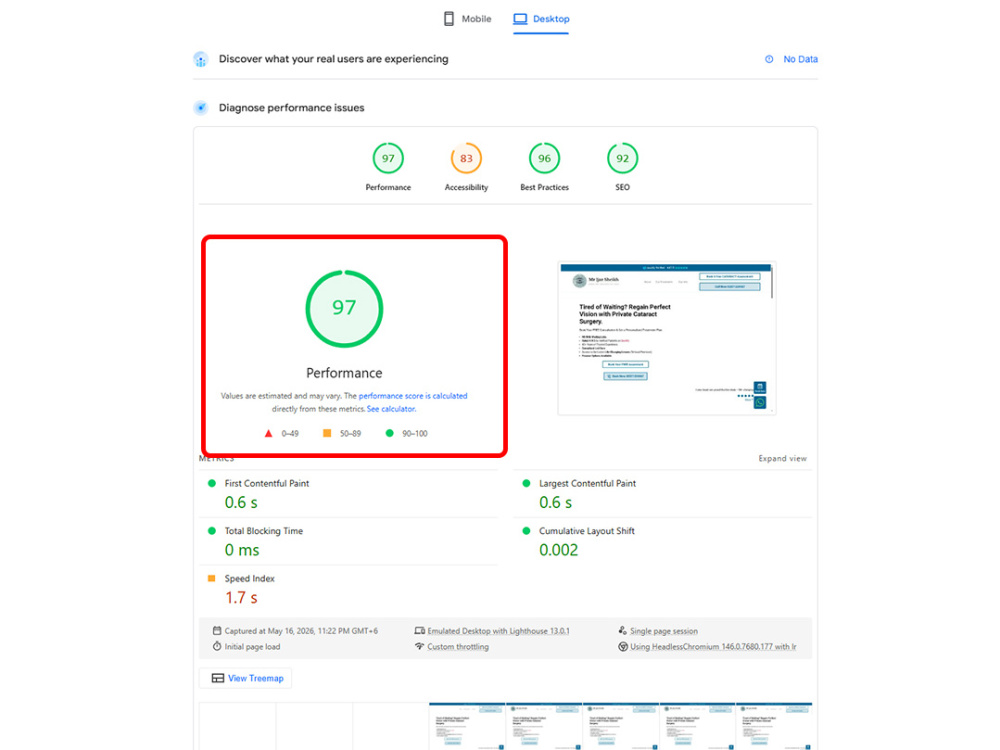This screenshot has width=1000, height=750.
Task: Click the Largest Contentful Paint 0.6 s value
Action: [555, 503]
